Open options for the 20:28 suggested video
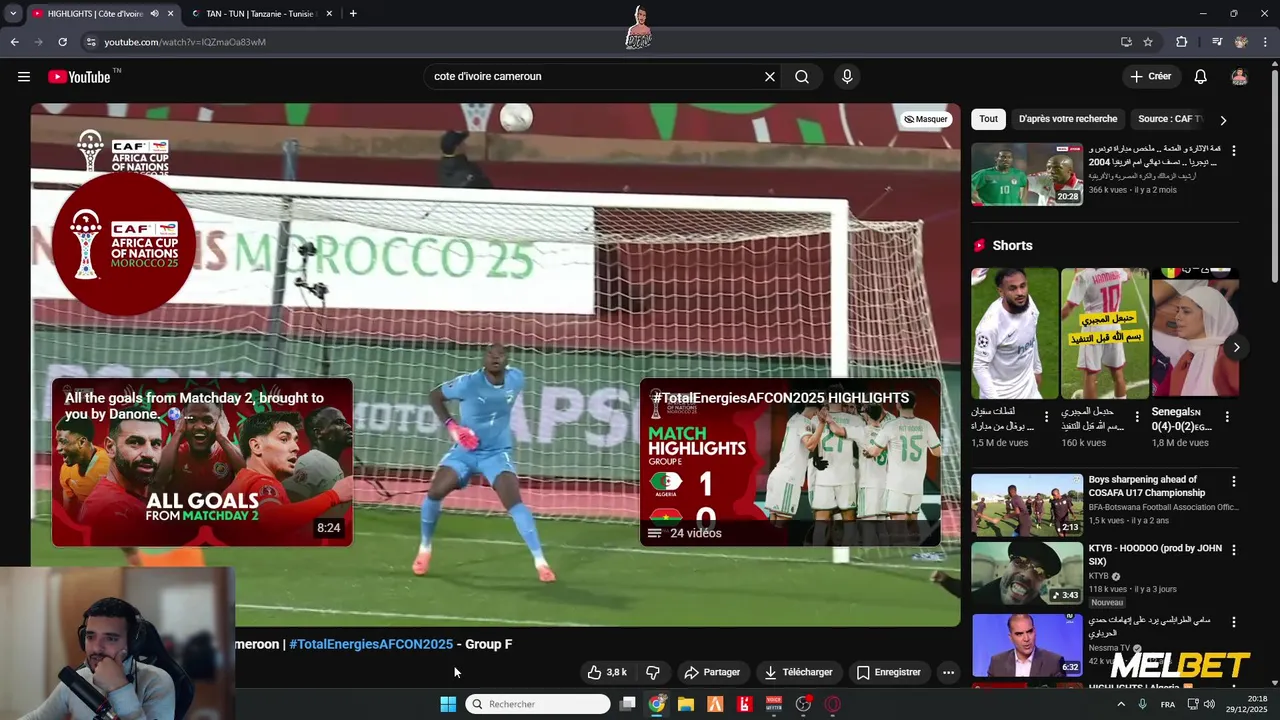This screenshot has width=1280, height=720. pos(1233,151)
